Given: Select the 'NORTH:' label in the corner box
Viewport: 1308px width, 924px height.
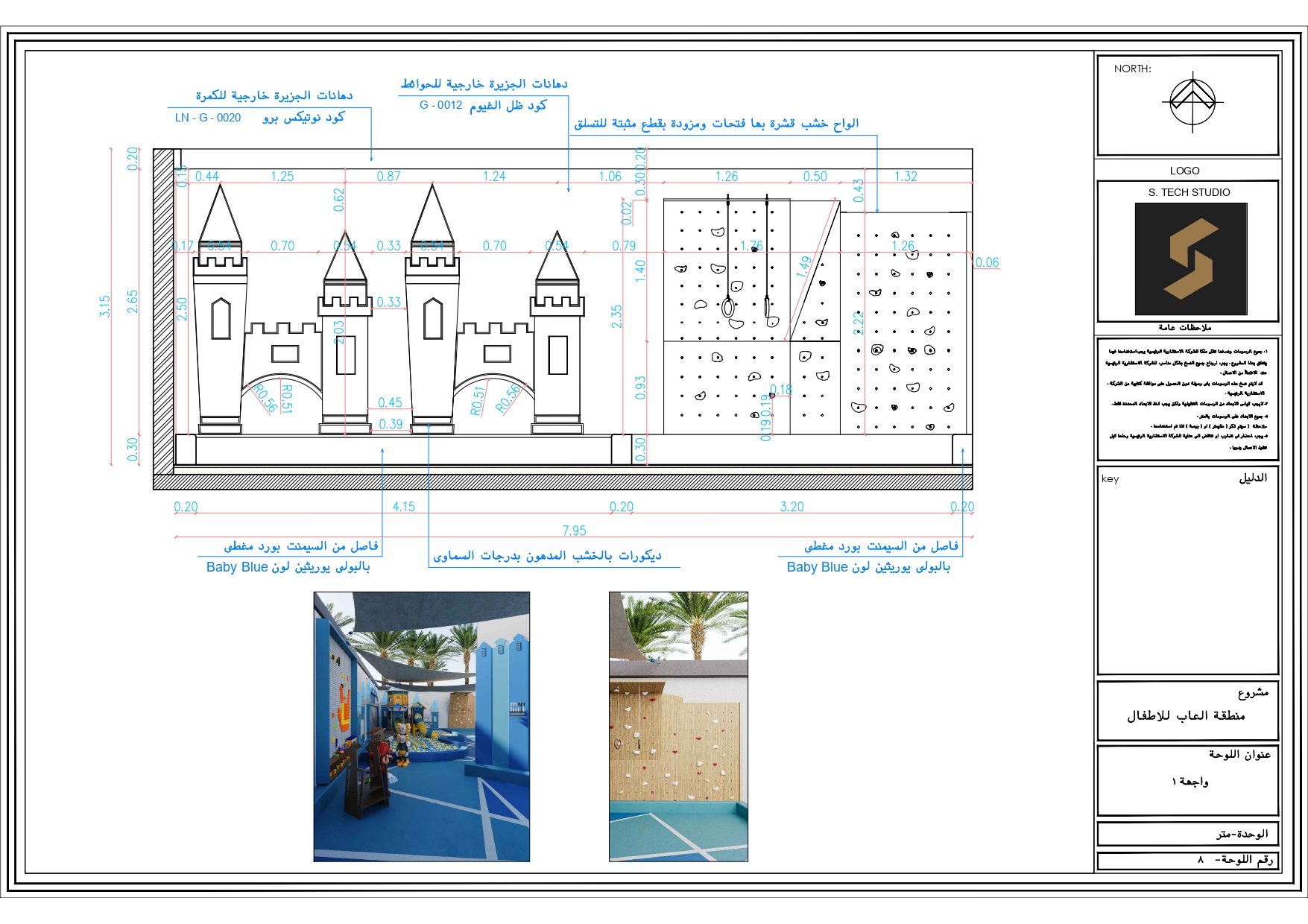Looking at the screenshot, I should [1131, 67].
